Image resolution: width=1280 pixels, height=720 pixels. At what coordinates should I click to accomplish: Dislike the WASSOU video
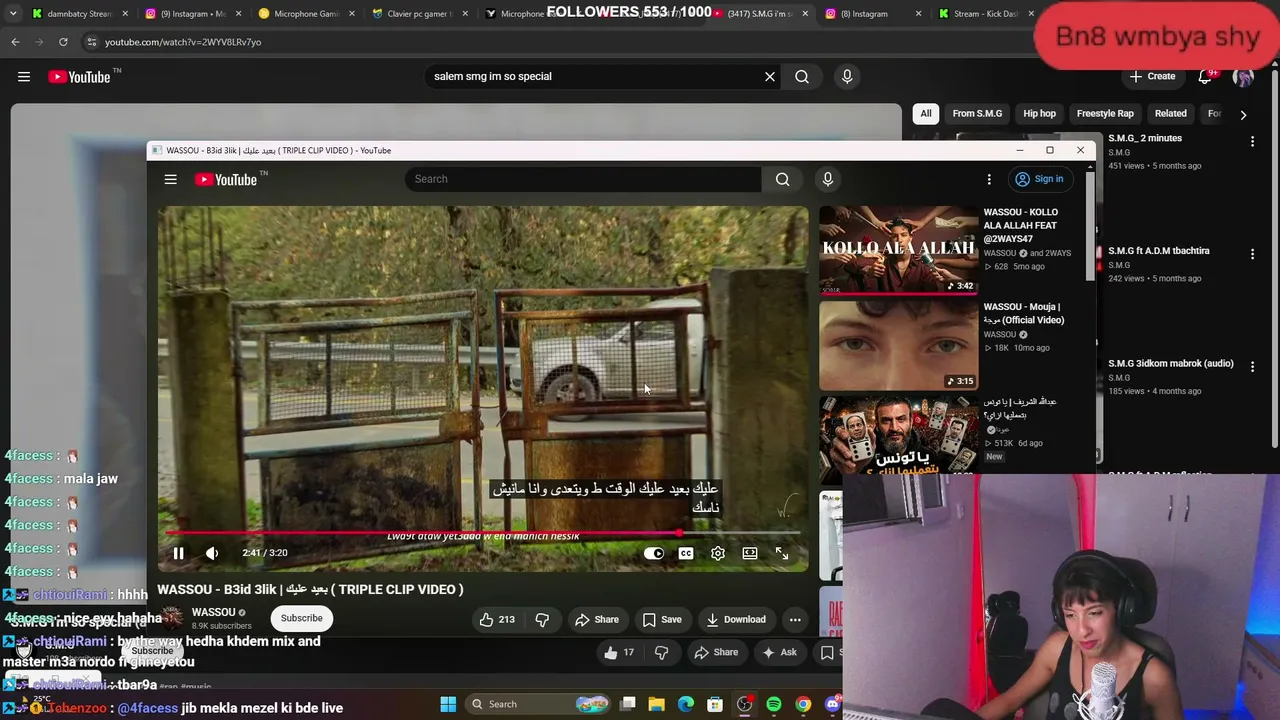pos(542,619)
